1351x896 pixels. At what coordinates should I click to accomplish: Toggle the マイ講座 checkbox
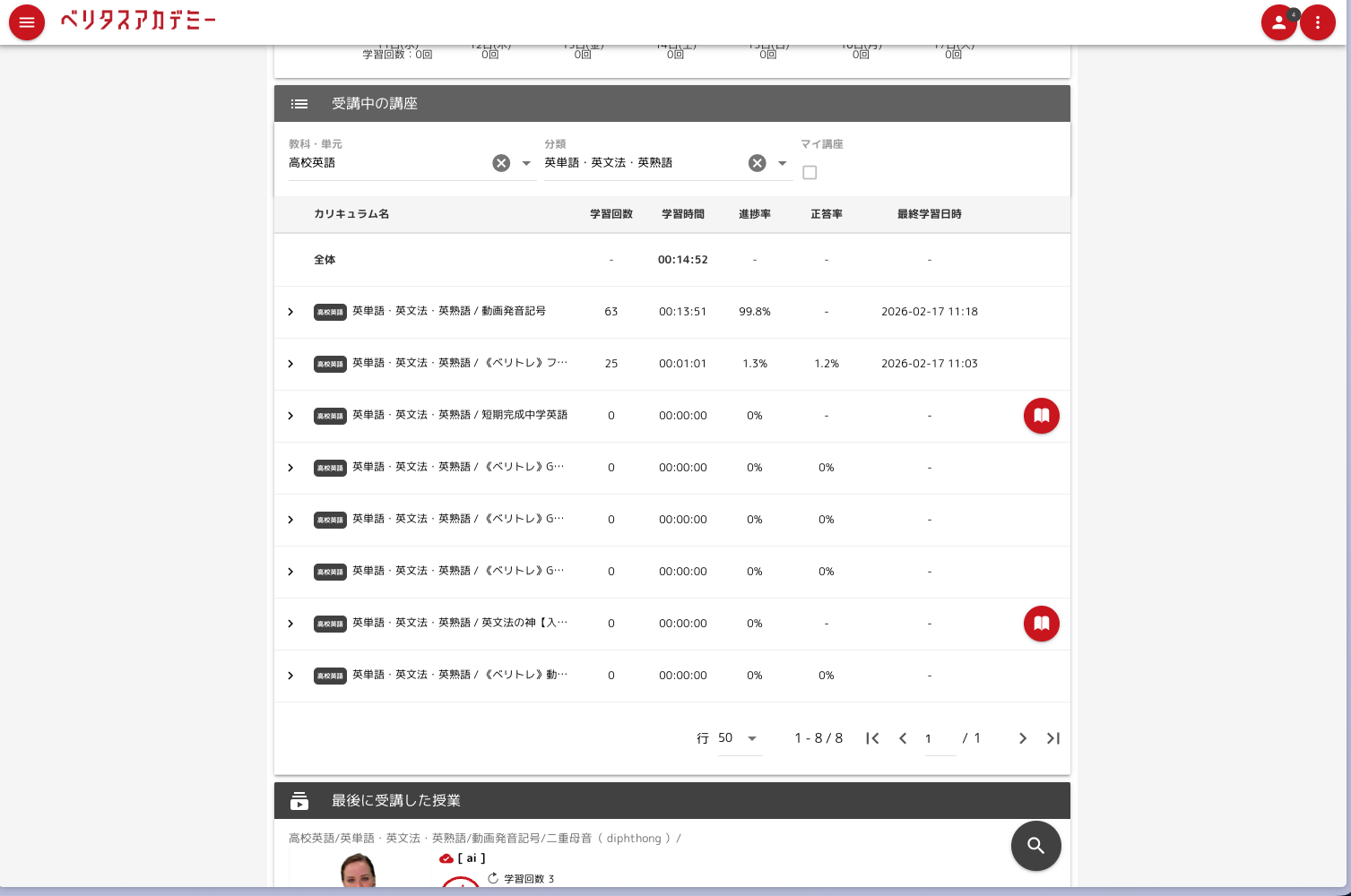[810, 173]
